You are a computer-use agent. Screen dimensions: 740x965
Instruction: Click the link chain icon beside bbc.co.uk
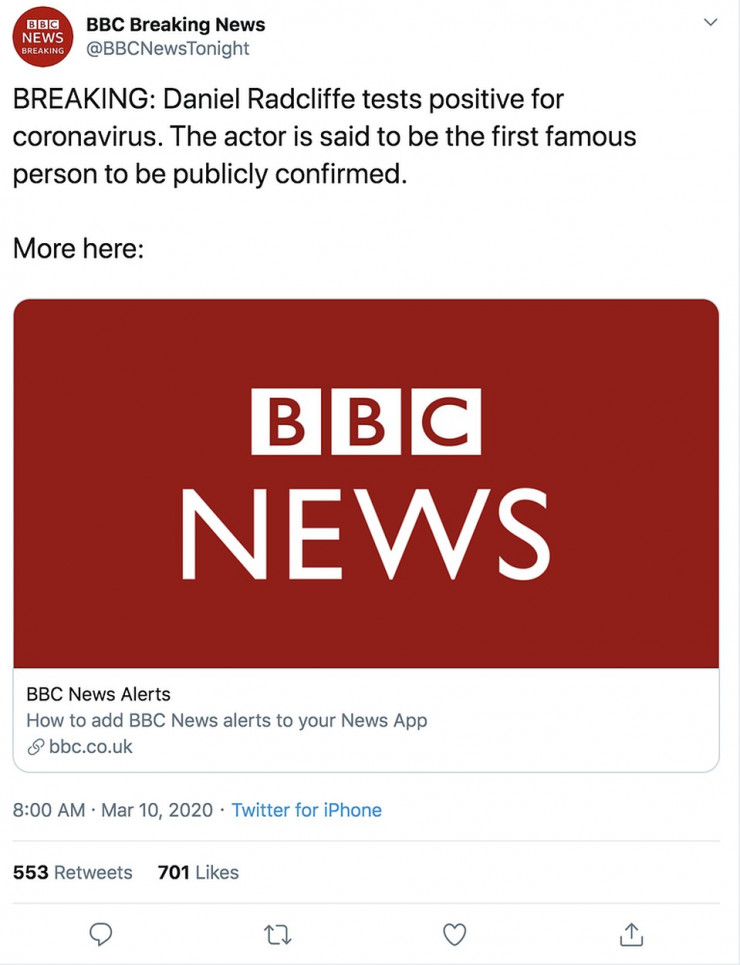click(36, 747)
